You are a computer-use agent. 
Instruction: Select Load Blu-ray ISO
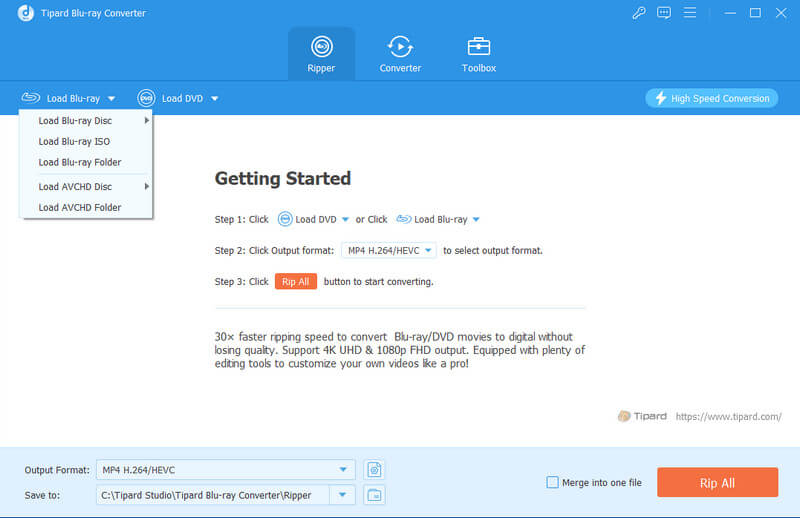tap(86, 141)
